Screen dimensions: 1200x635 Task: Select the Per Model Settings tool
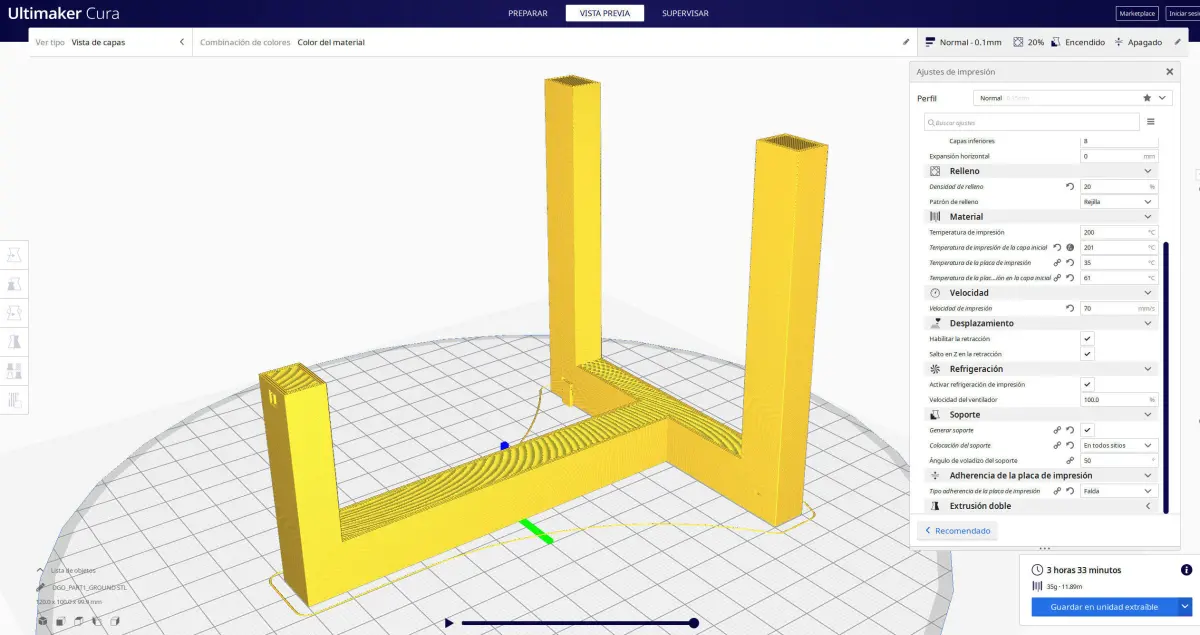(14, 372)
